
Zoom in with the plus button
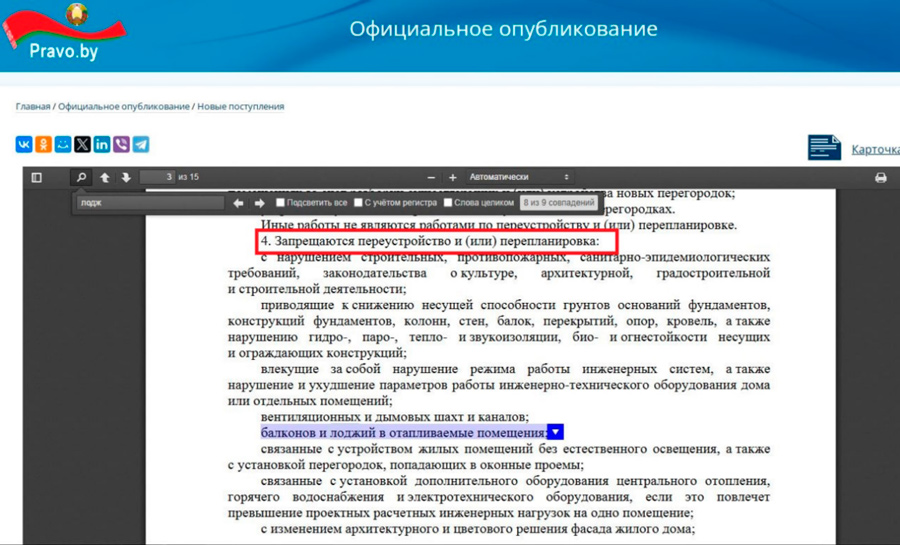click(x=452, y=177)
